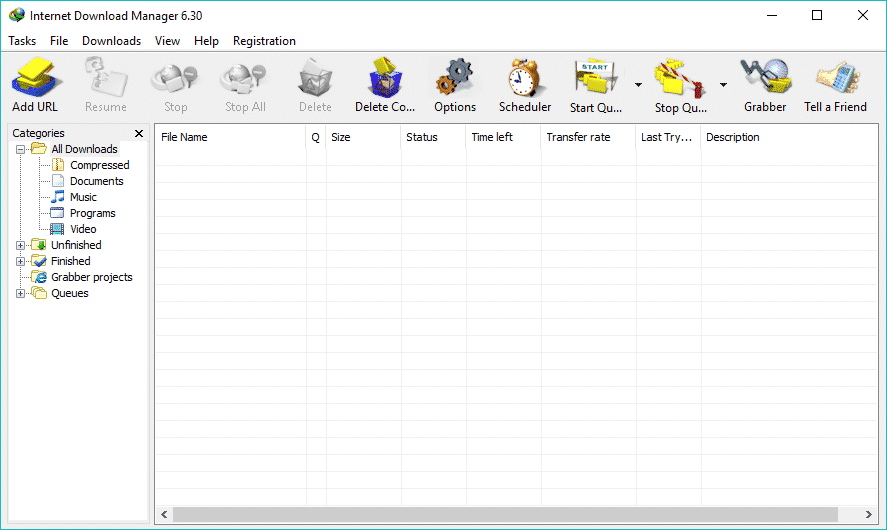
Task: Open the Start Queue dropdown arrow
Action: coord(638,85)
